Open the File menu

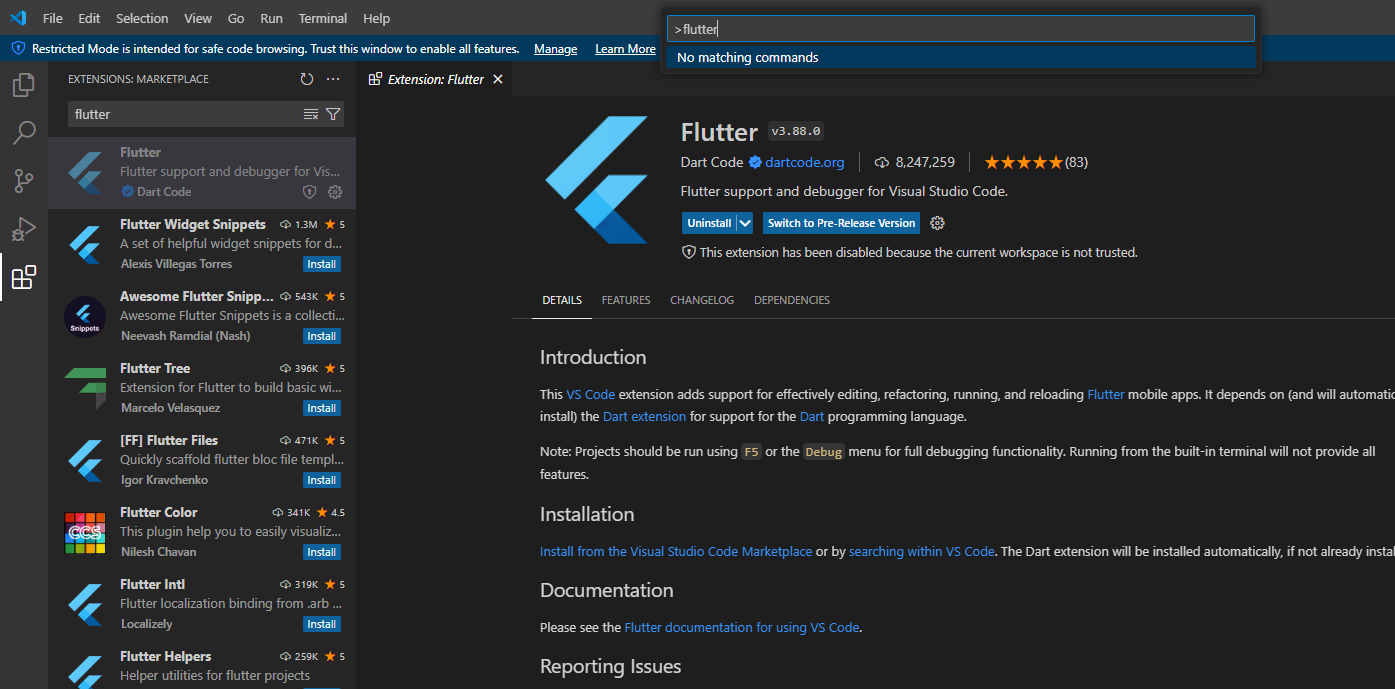pyautogui.click(x=53, y=18)
